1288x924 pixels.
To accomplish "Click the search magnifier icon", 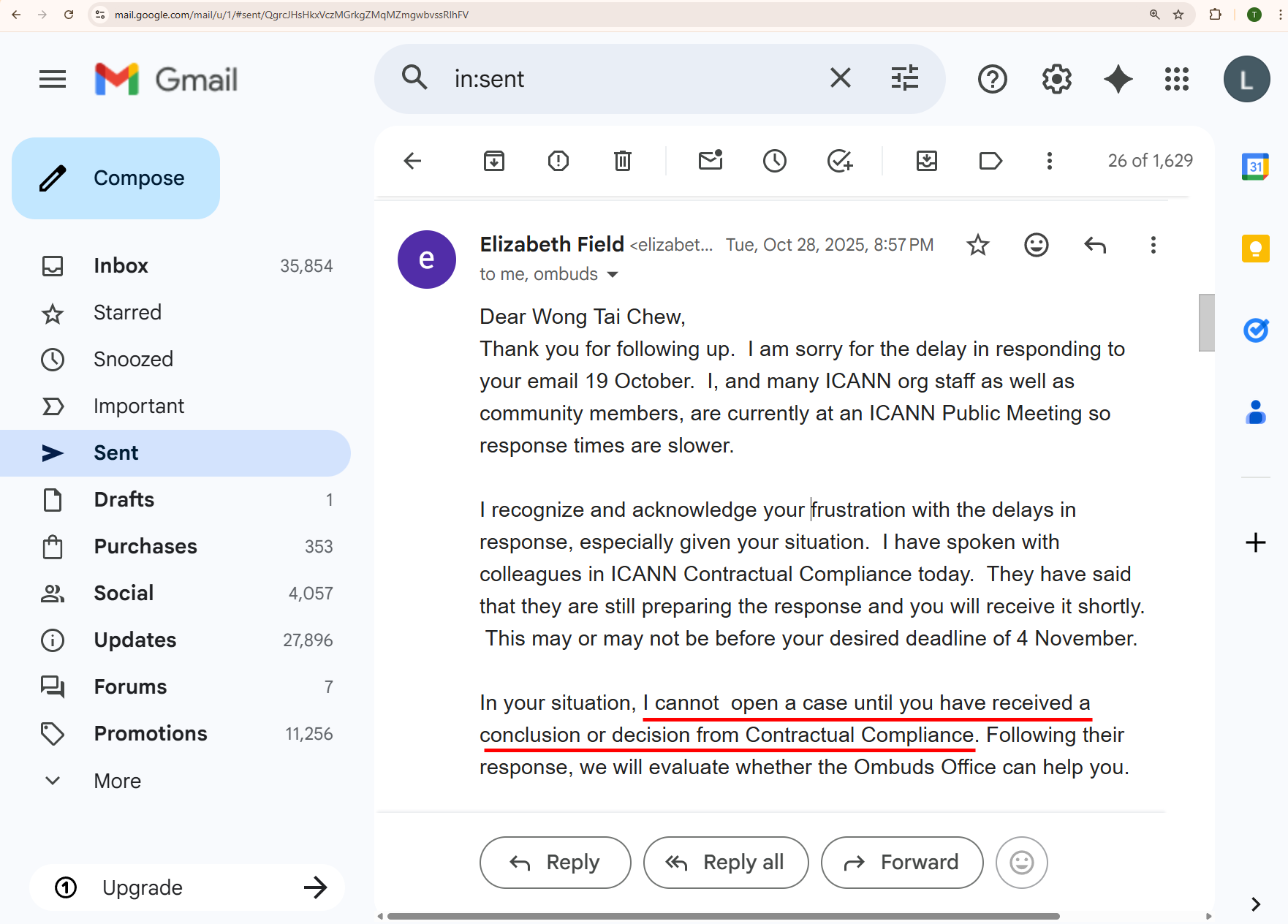I will tap(414, 77).
